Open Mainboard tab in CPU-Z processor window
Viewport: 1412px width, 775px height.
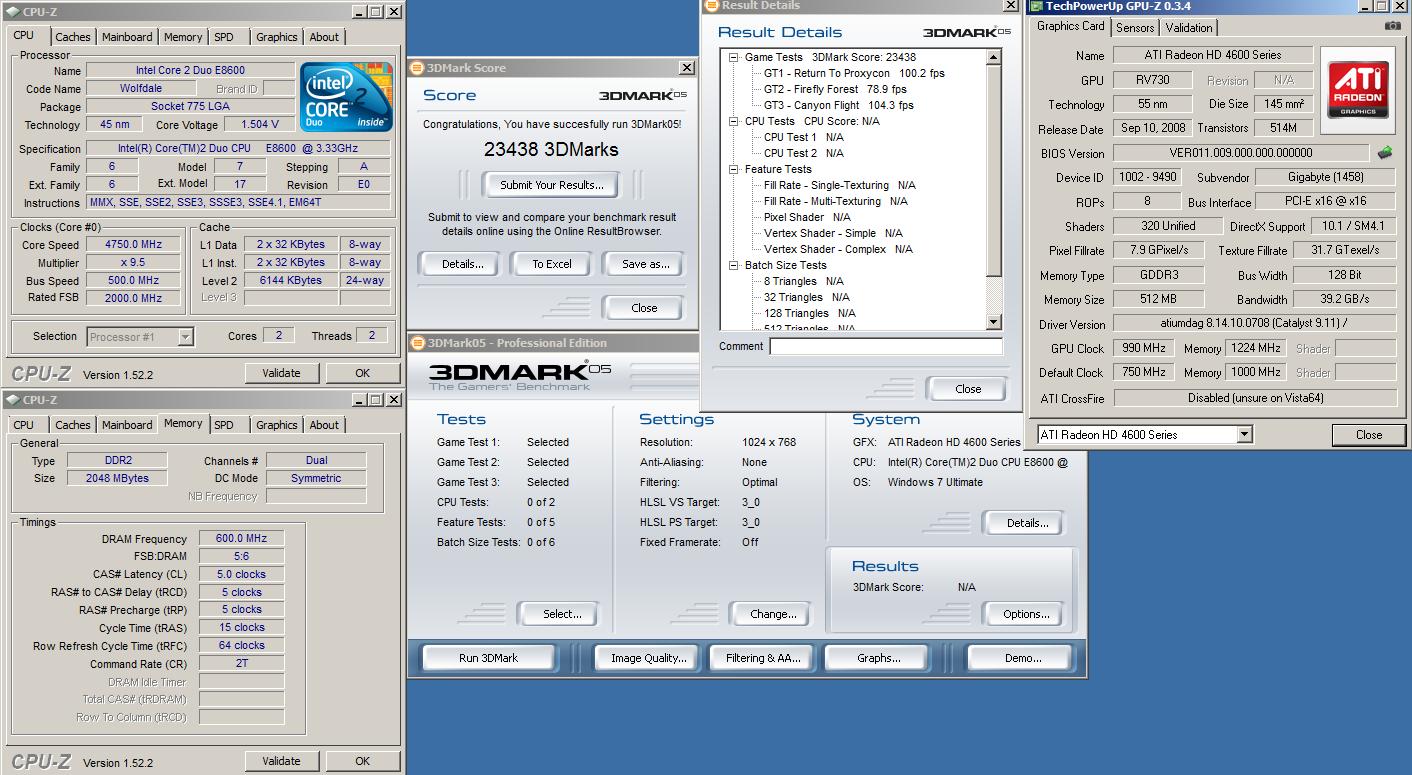pyautogui.click(x=127, y=37)
